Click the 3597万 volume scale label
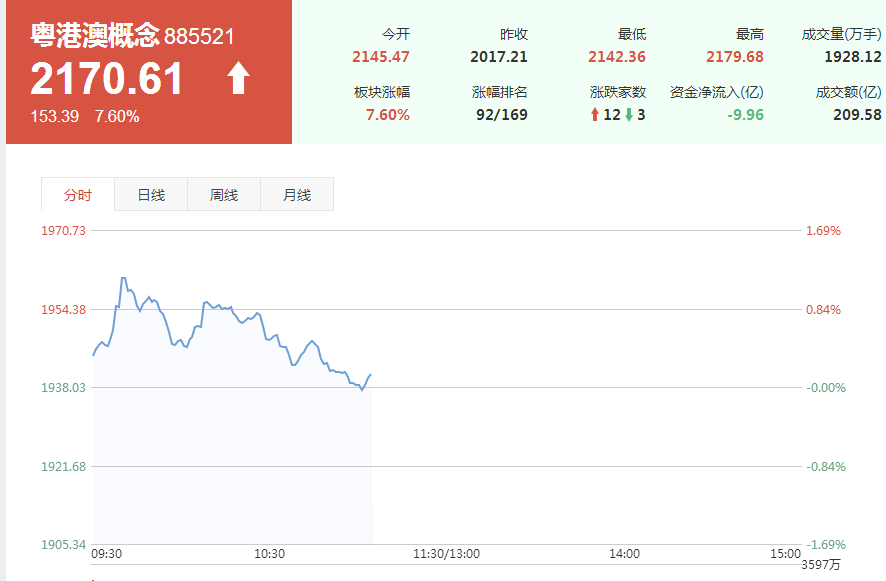 (x=821, y=564)
